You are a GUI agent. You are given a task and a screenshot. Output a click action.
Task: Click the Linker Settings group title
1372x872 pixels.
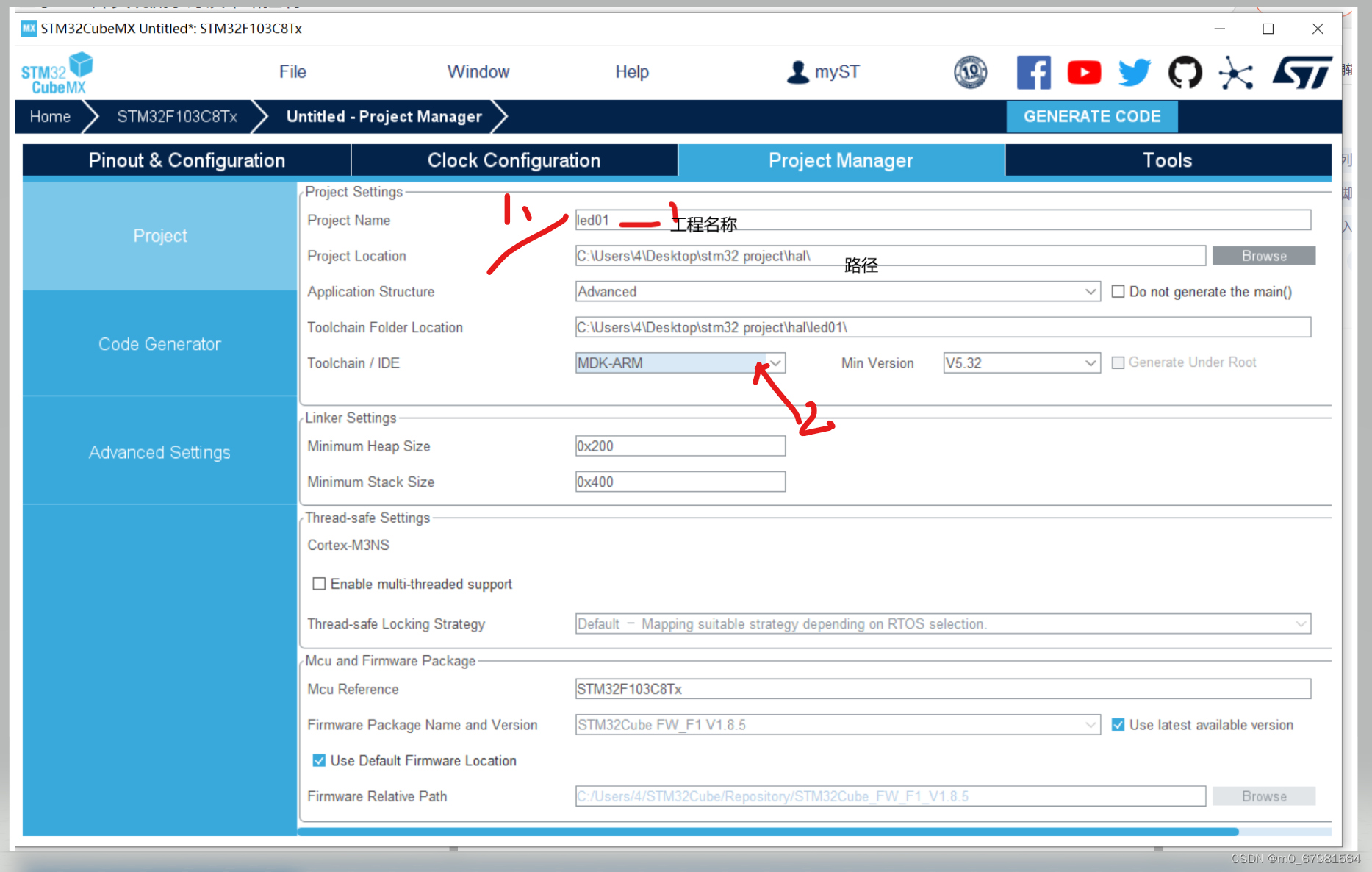(x=351, y=418)
